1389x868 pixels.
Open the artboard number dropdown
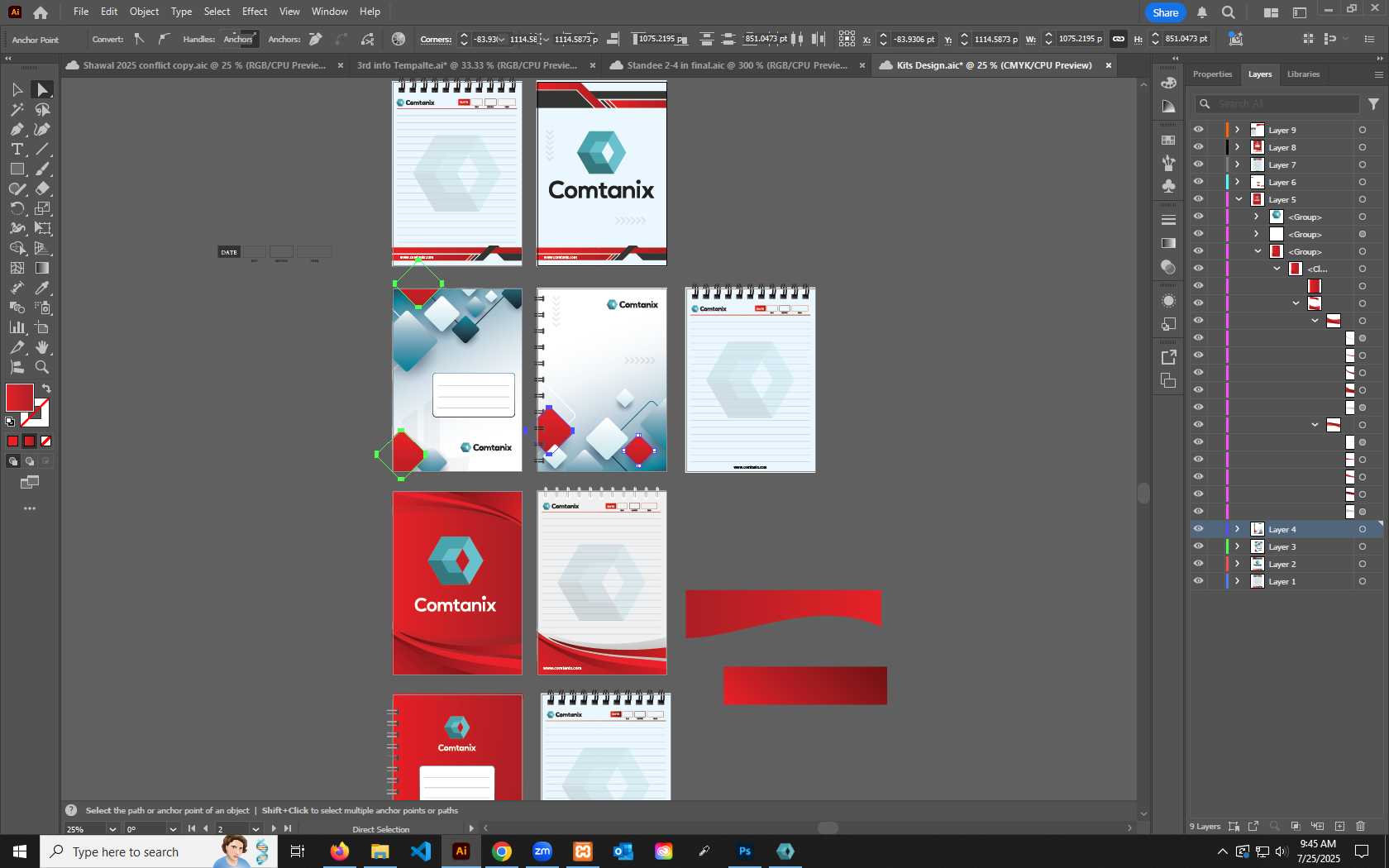pos(255,829)
